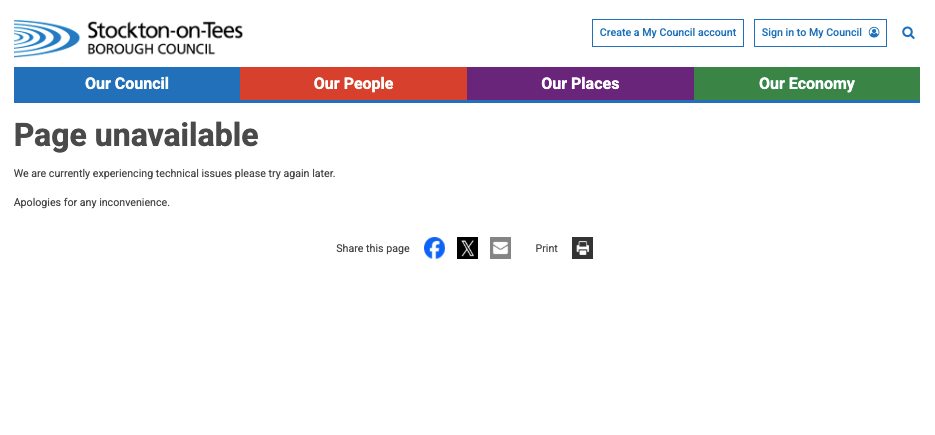Click the Share this page label
The width and height of the screenshot is (935, 435).
373,248
